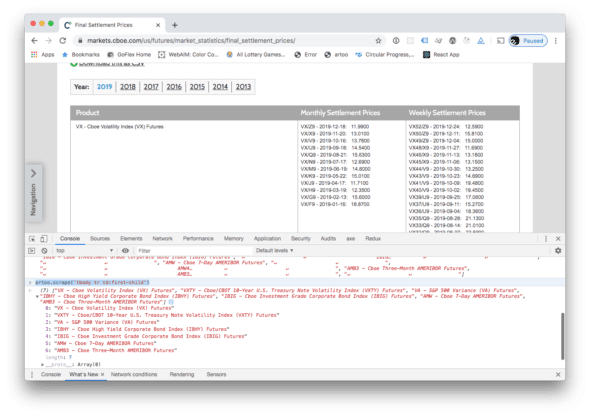Switch to the axe tab
Viewport: 590px width, 416px height.
click(351, 239)
